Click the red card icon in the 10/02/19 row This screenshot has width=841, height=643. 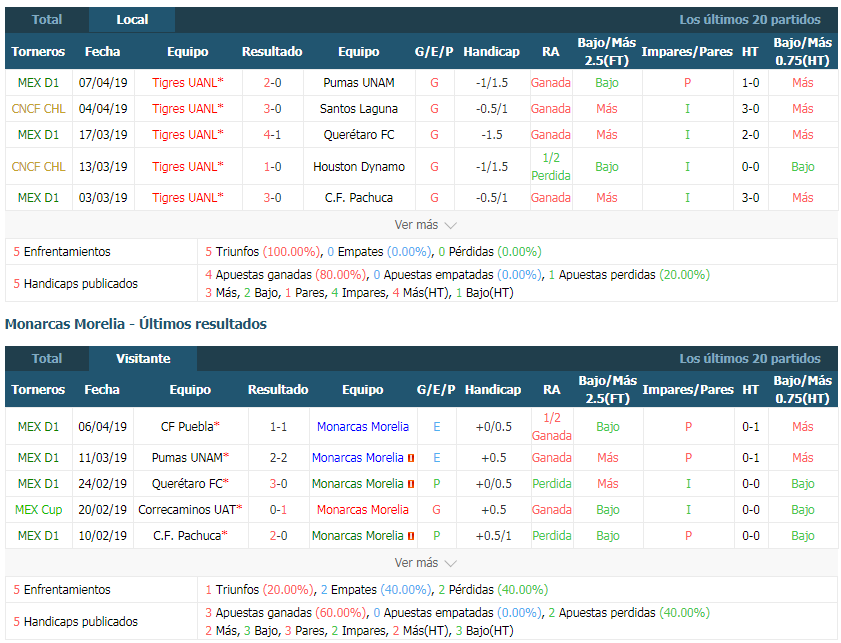[x=411, y=536]
